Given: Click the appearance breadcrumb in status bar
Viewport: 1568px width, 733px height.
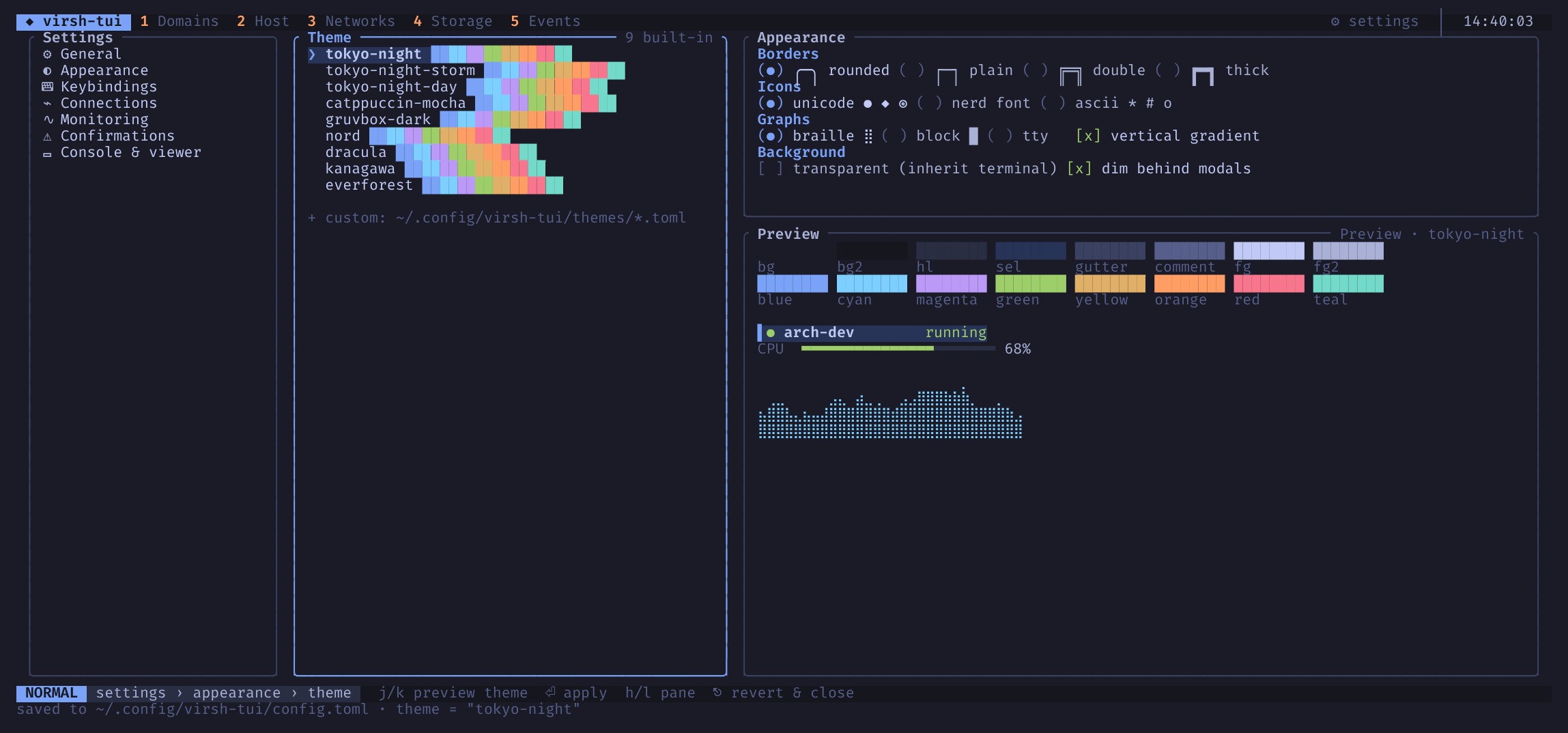Looking at the screenshot, I should pyautogui.click(x=236, y=693).
